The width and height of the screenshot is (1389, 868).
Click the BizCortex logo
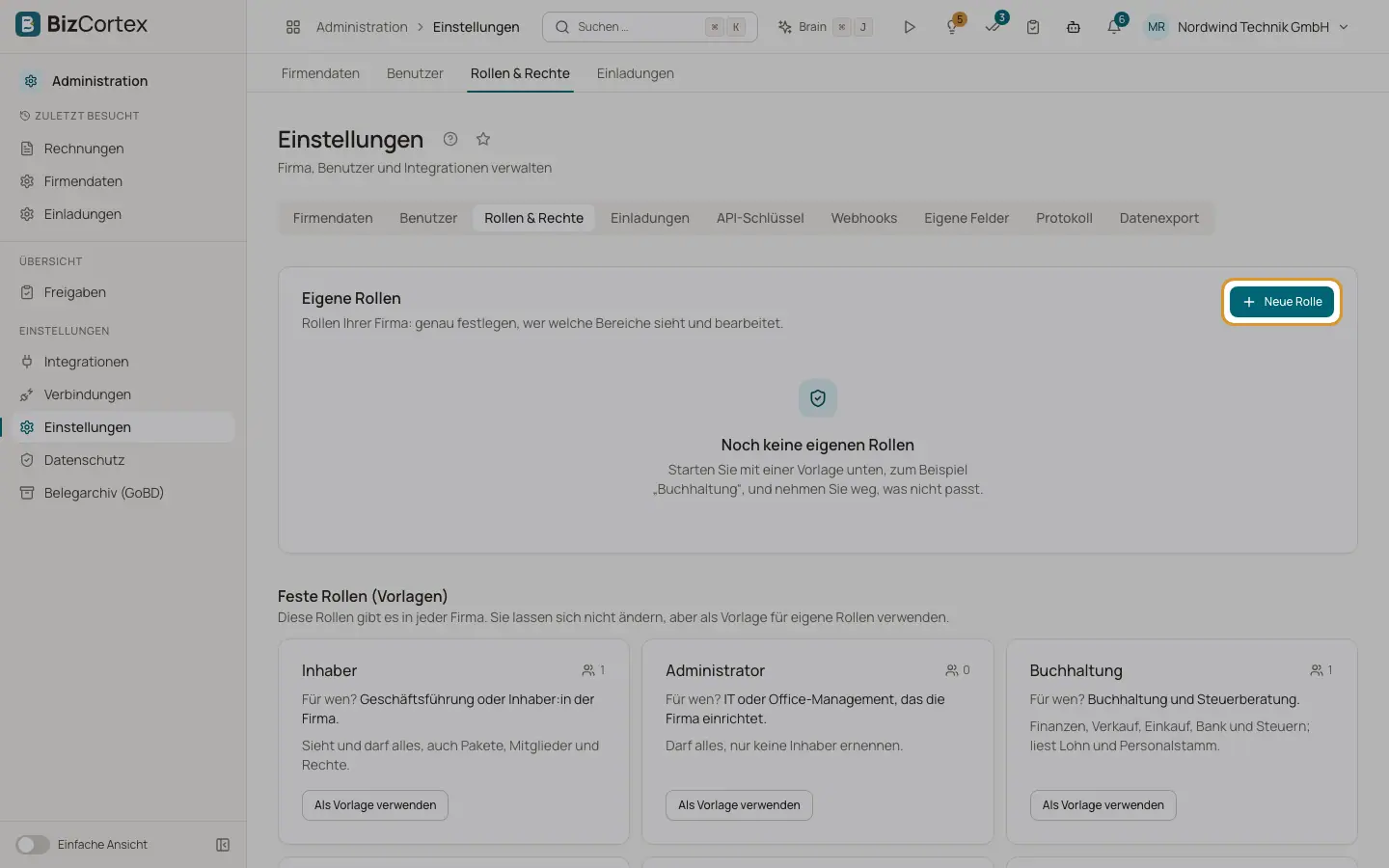(x=82, y=24)
